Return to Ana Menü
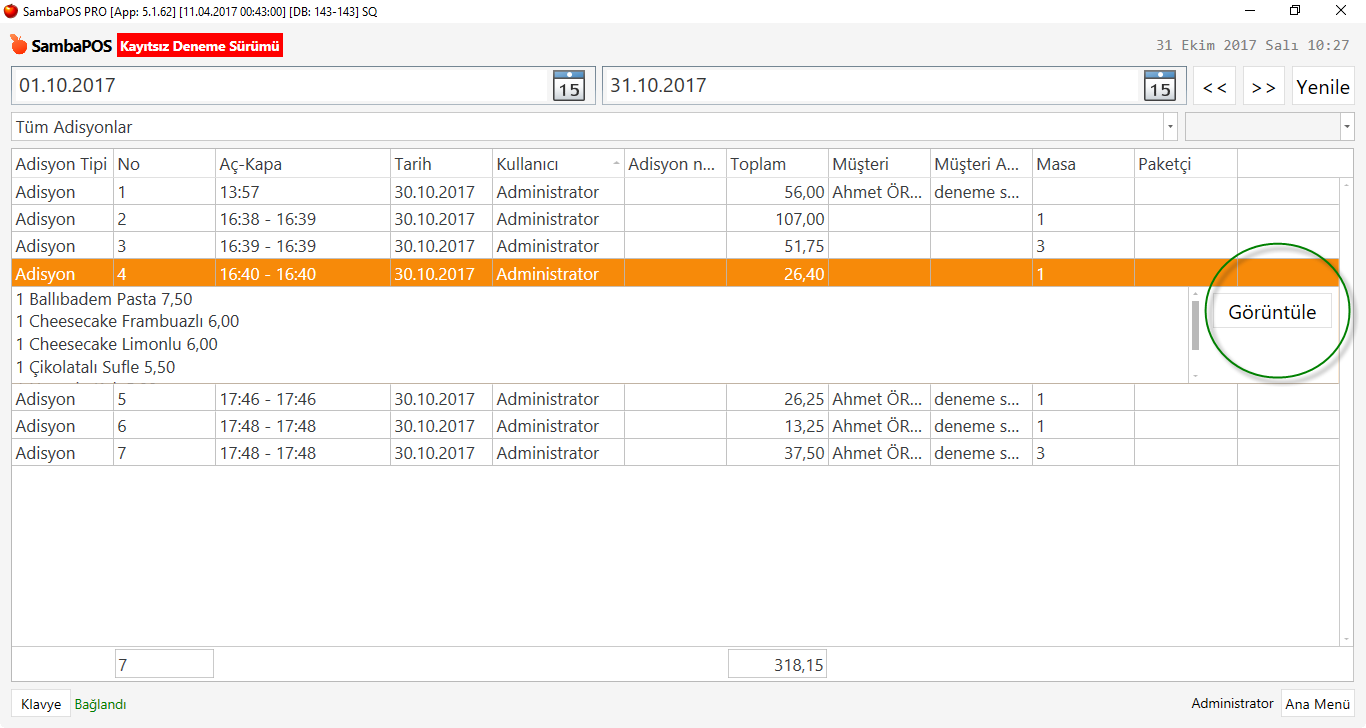Image resolution: width=1366 pixels, height=728 pixels. [1318, 704]
